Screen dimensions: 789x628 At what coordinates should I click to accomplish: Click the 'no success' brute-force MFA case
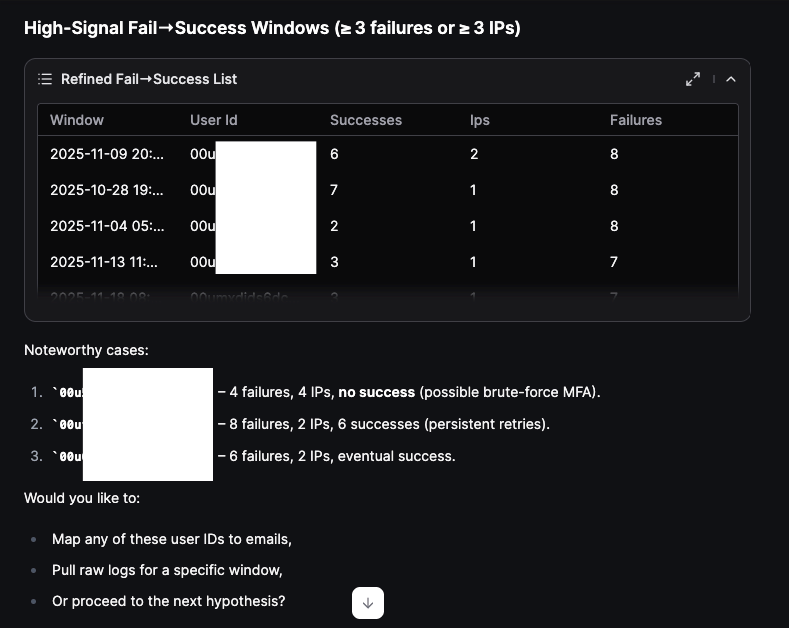click(x=408, y=392)
